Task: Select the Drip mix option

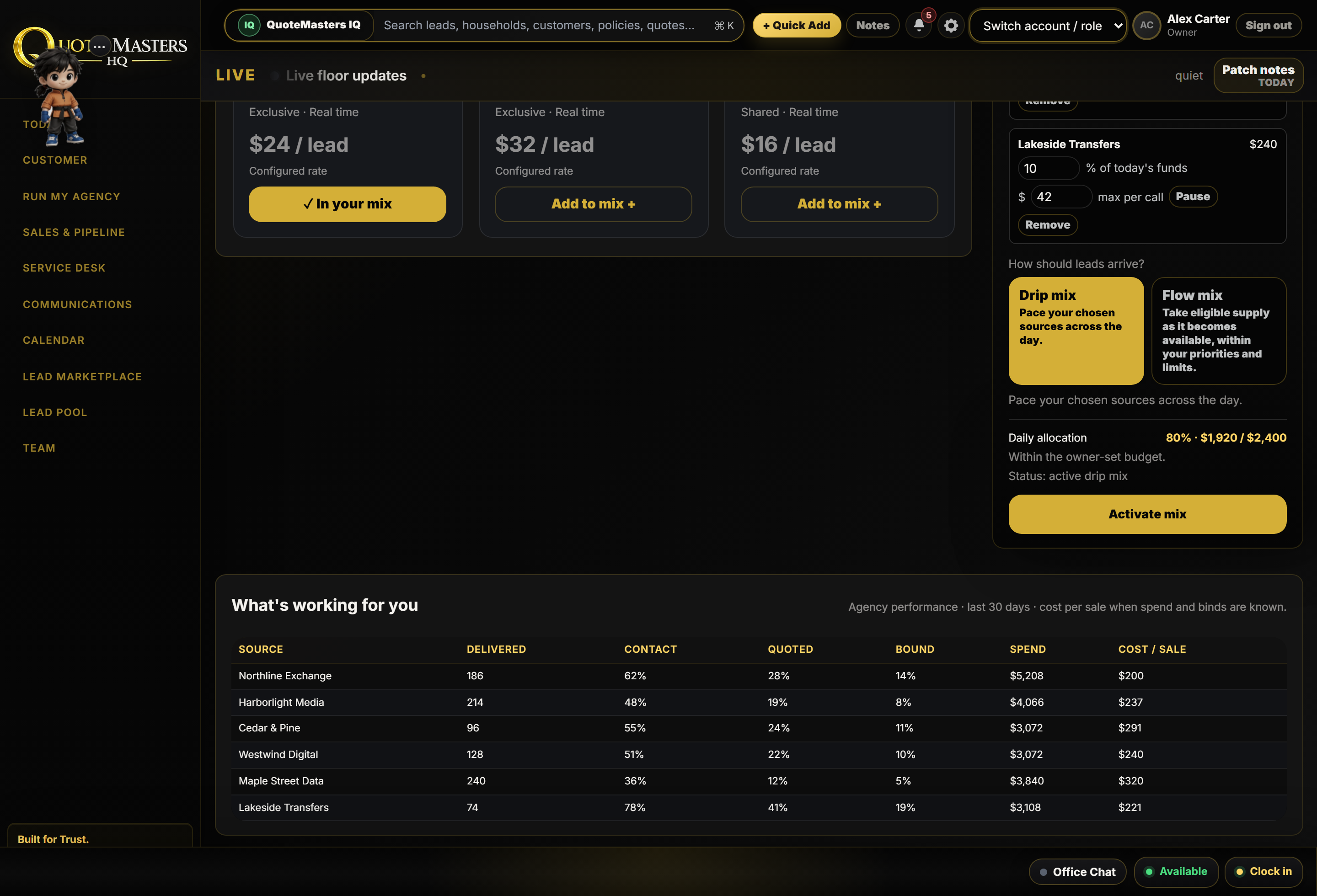Action: coord(1076,331)
